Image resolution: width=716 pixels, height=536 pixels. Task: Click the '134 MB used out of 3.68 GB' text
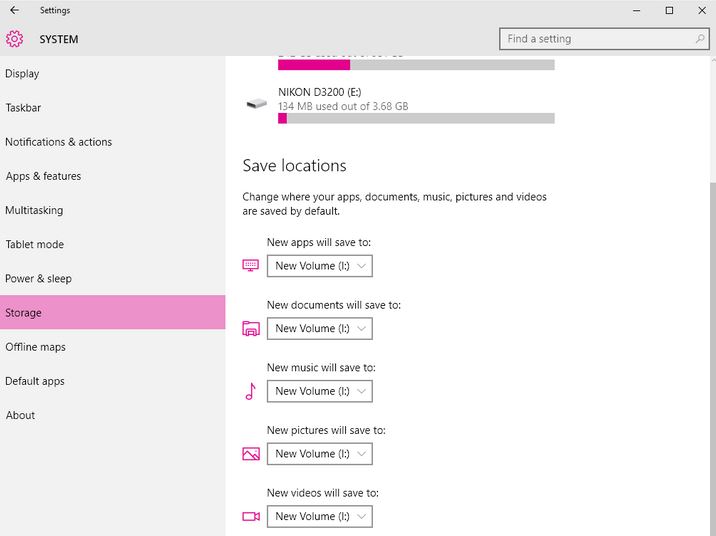(x=343, y=106)
